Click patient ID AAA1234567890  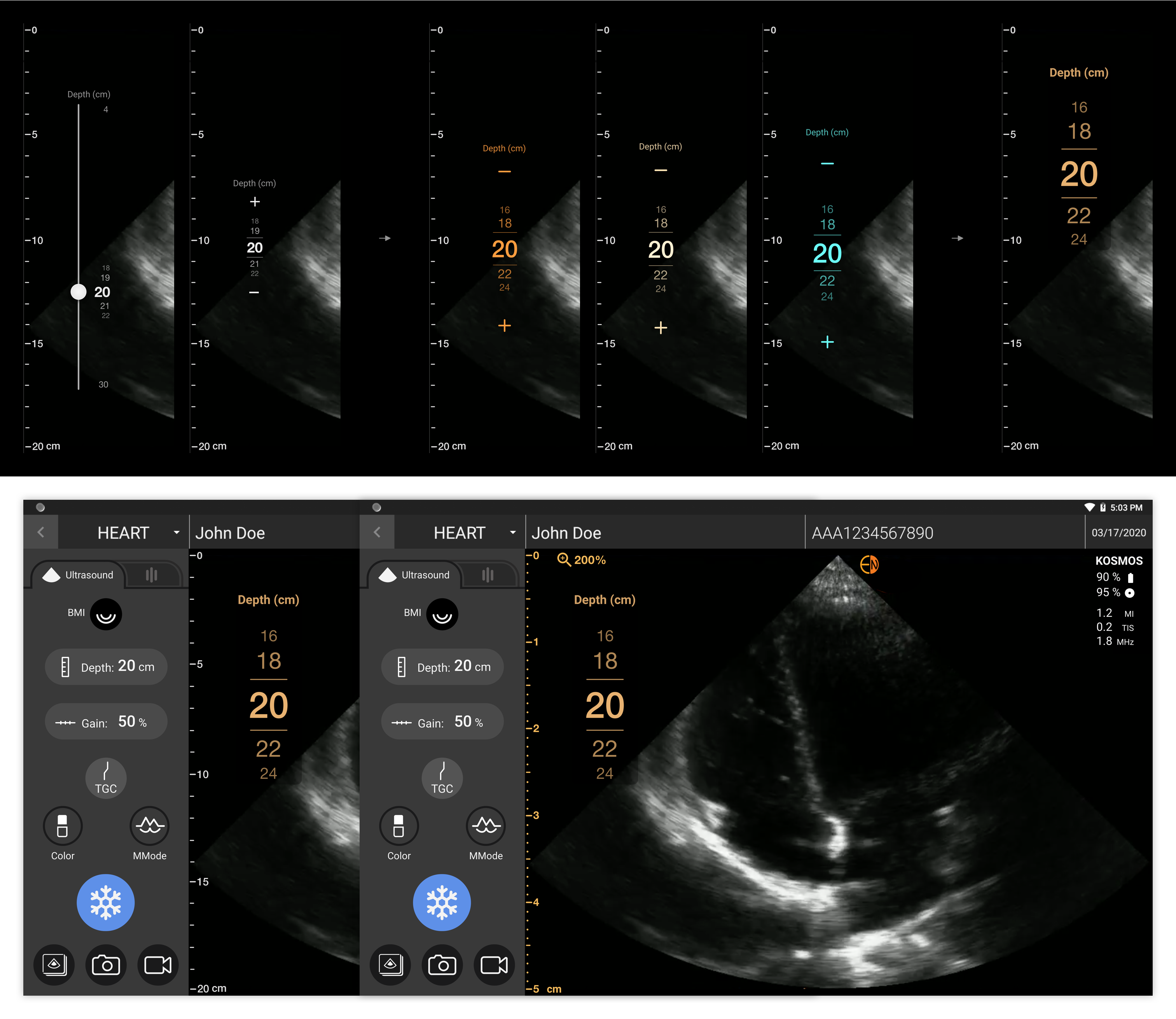pyautogui.click(x=872, y=533)
